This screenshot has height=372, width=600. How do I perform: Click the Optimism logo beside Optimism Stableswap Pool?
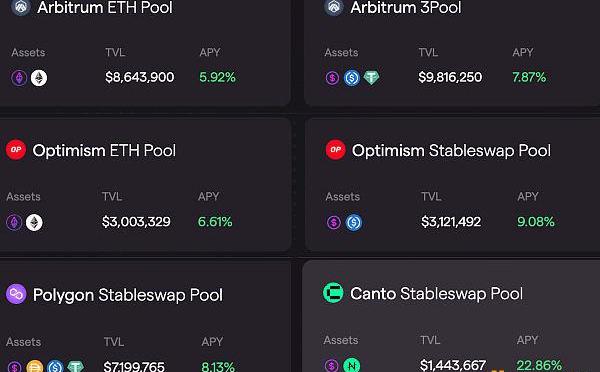click(336, 150)
